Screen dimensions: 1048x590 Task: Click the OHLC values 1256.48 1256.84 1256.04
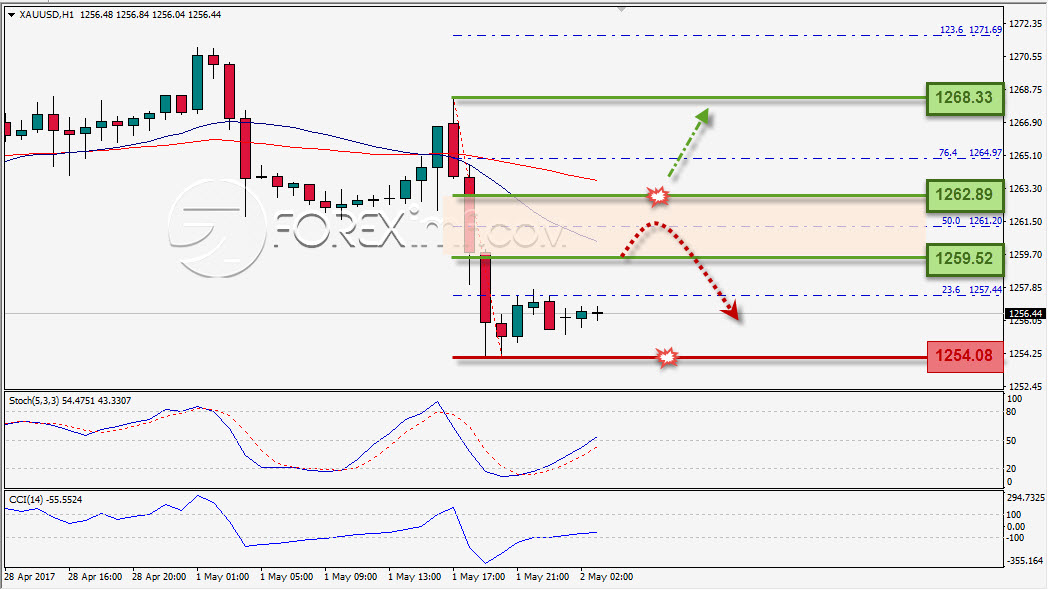coord(132,15)
